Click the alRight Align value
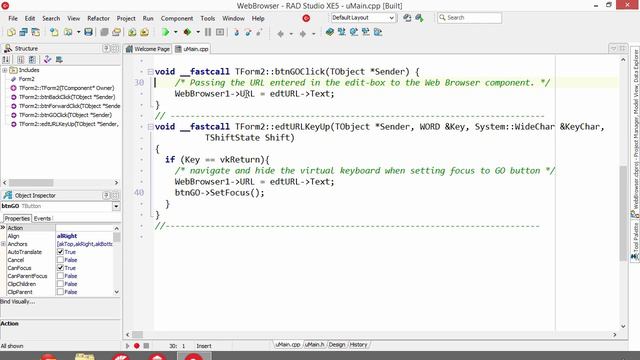 click(x=67, y=236)
